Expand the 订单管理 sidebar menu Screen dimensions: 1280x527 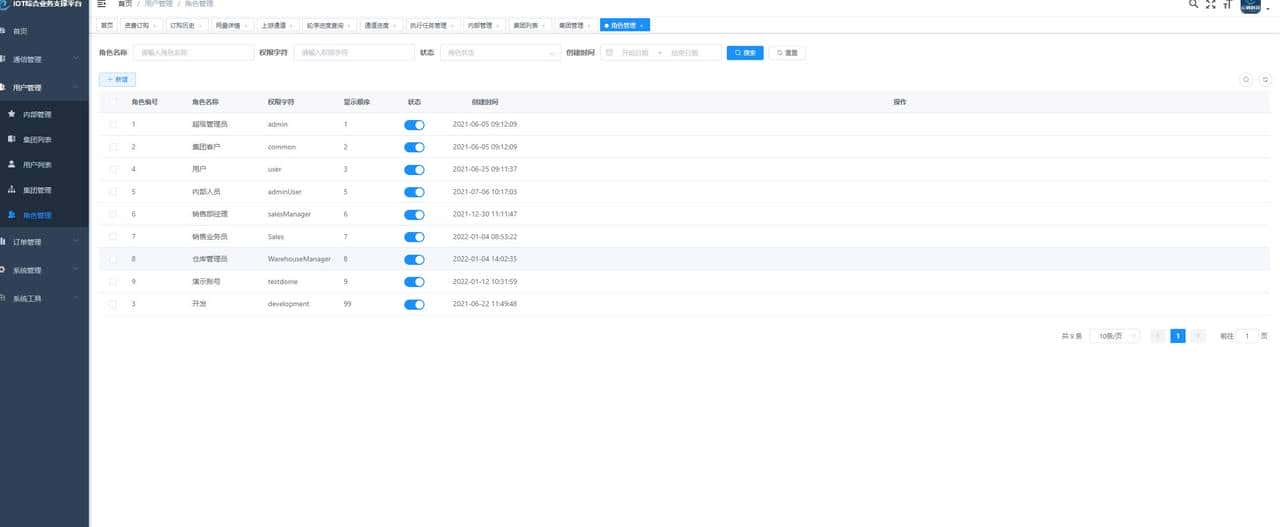[44, 242]
